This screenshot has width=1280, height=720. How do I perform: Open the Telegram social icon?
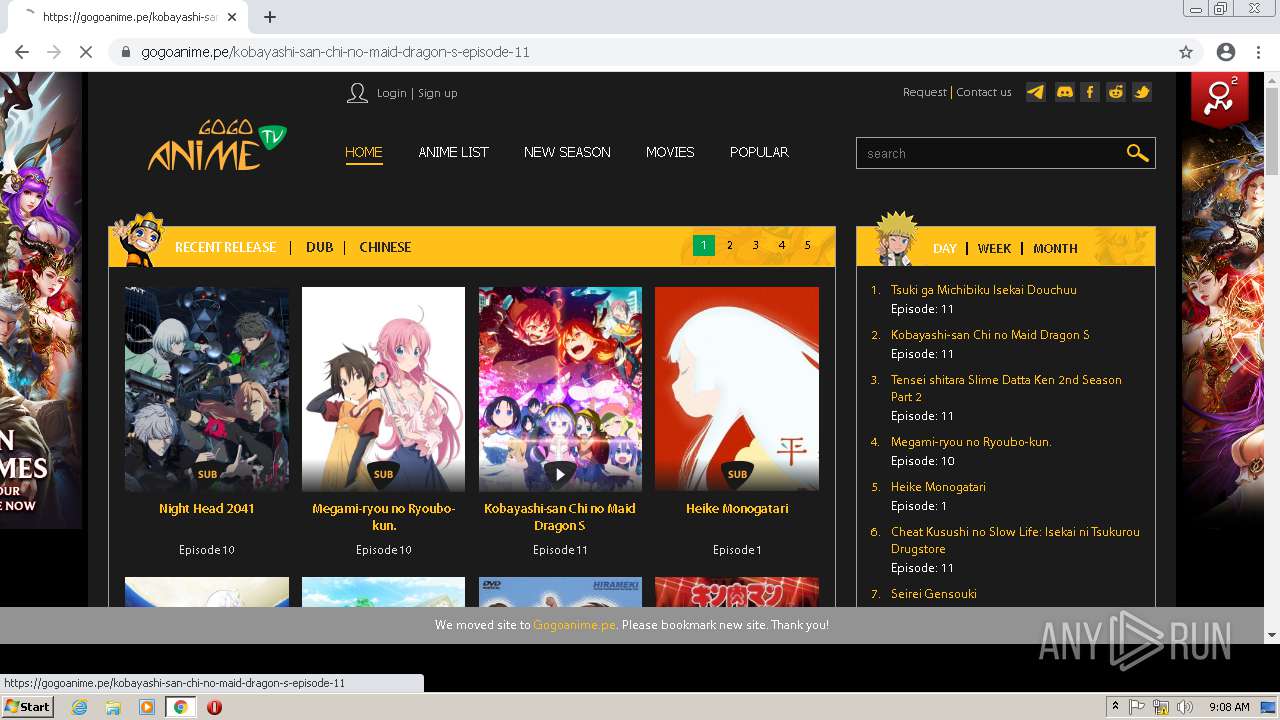pyautogui.click(x=1036, y=92)
